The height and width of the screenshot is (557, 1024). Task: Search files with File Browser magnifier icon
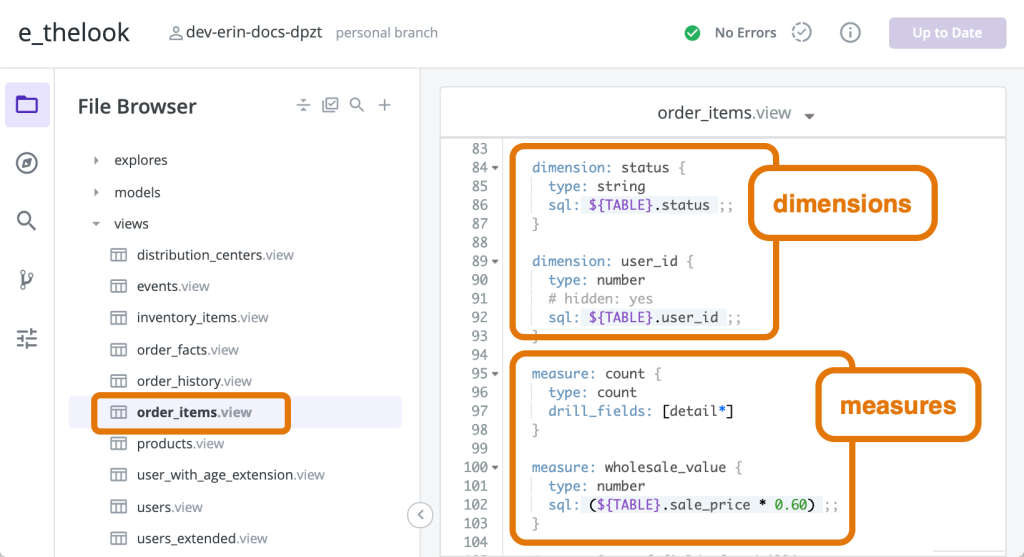pos(357,106)
